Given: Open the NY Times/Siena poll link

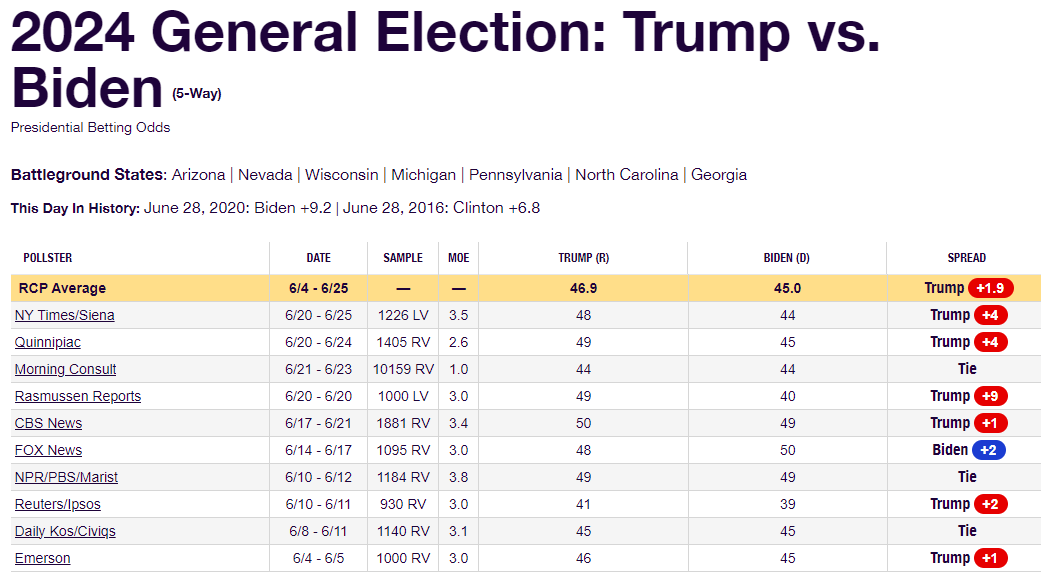Looking at the screenshot, I should (x=64, y=315).
